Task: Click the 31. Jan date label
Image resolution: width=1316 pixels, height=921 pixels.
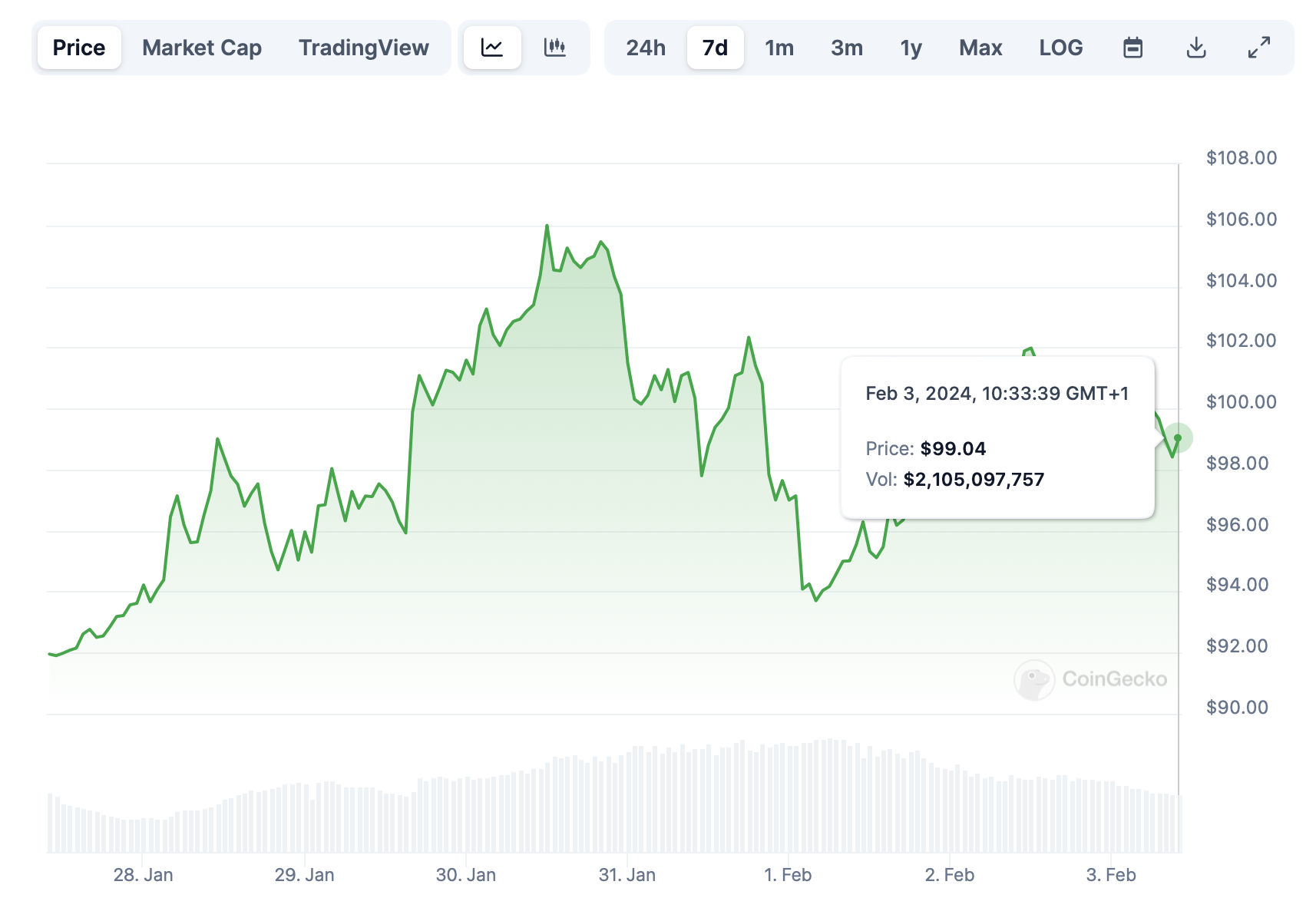Action: (x=627, y=875)
